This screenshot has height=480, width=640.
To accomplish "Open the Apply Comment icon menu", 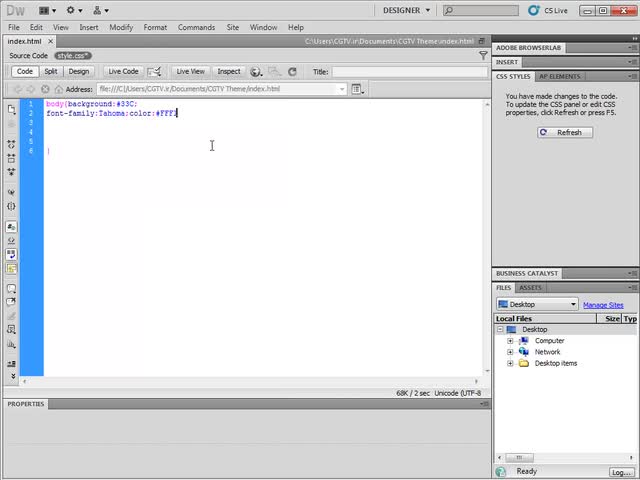I will [x=11, y=289].
